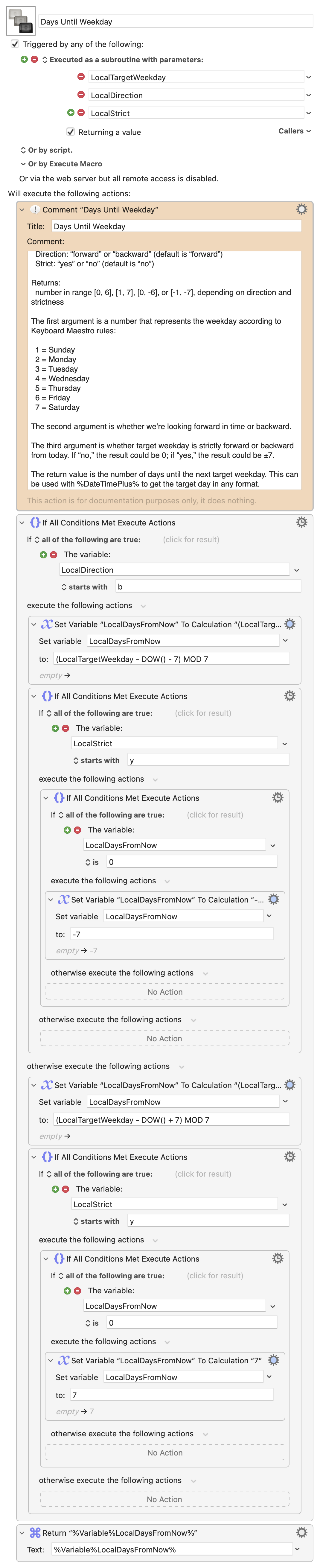
Task: Open the variable dropdown beside the LocalDirection condition field
Action: 296,570
